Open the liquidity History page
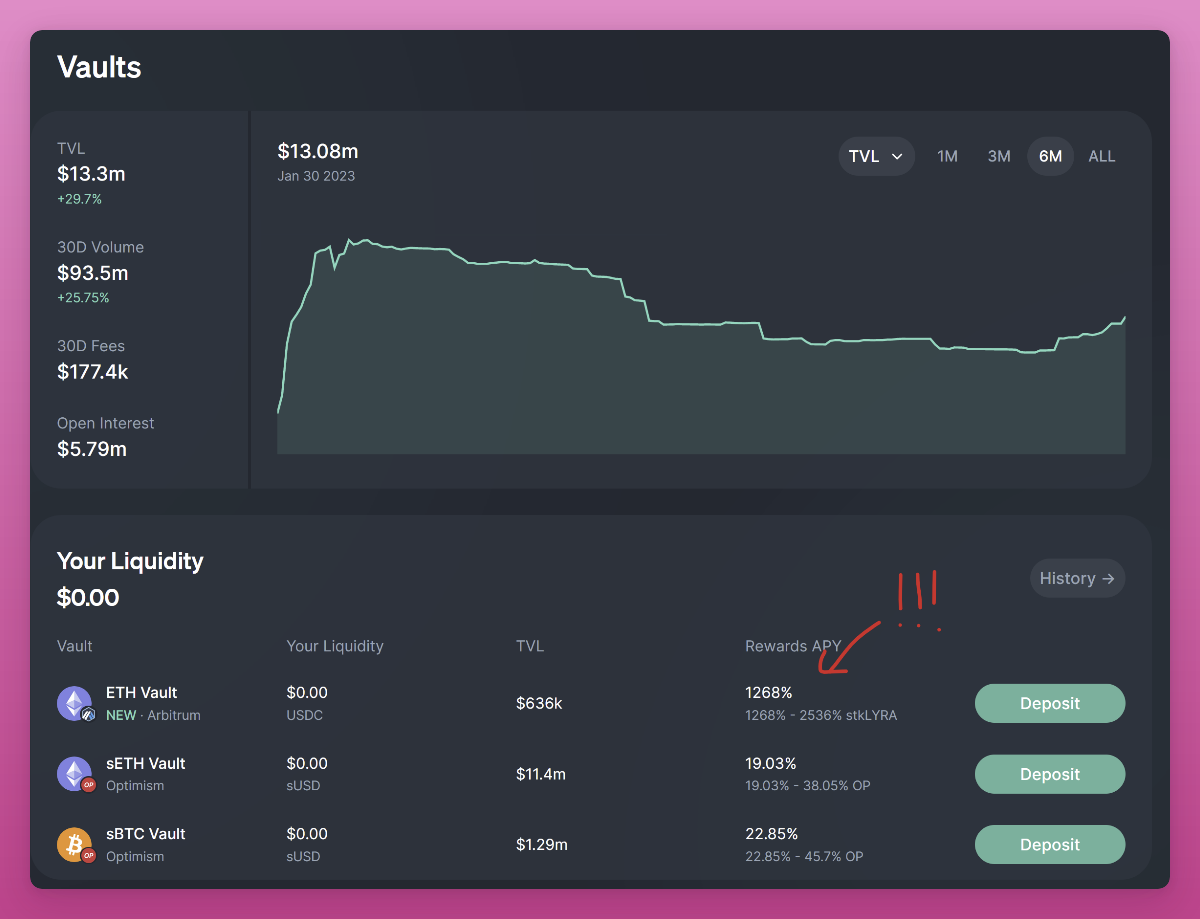This screenshot has height=919, width=1200. 1077,578
